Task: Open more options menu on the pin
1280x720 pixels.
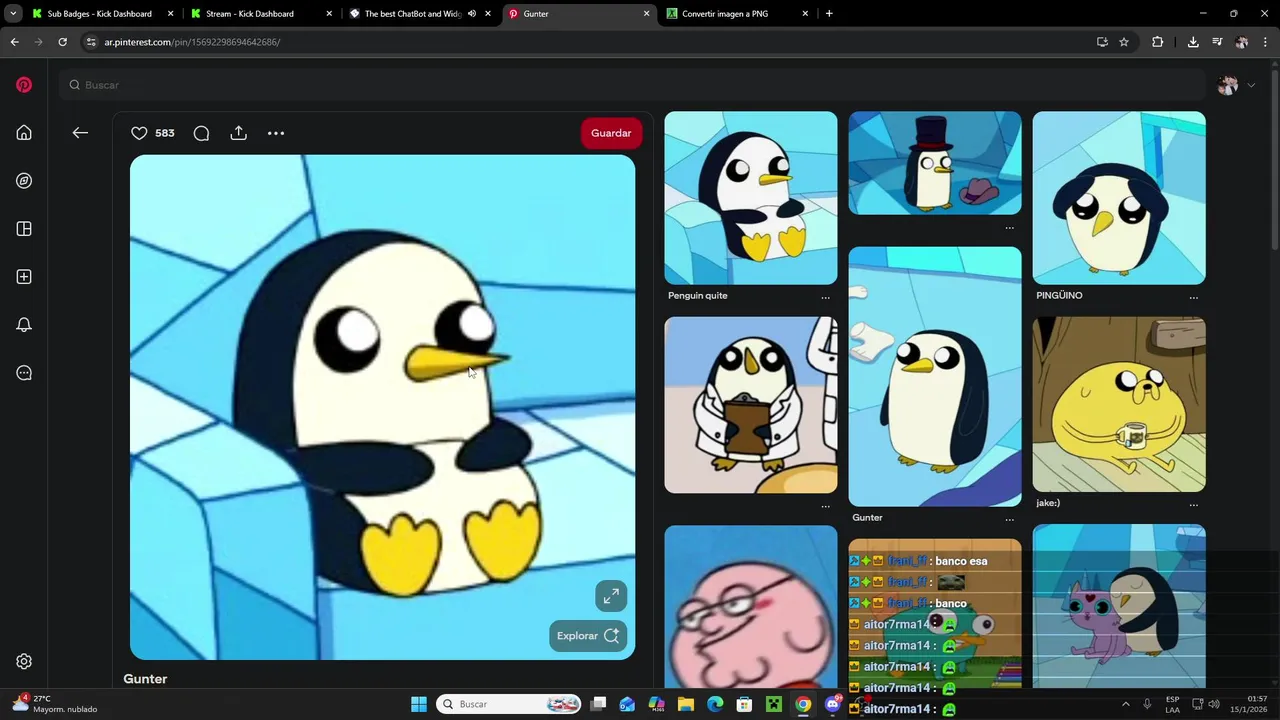Action: tap(276, 133)
